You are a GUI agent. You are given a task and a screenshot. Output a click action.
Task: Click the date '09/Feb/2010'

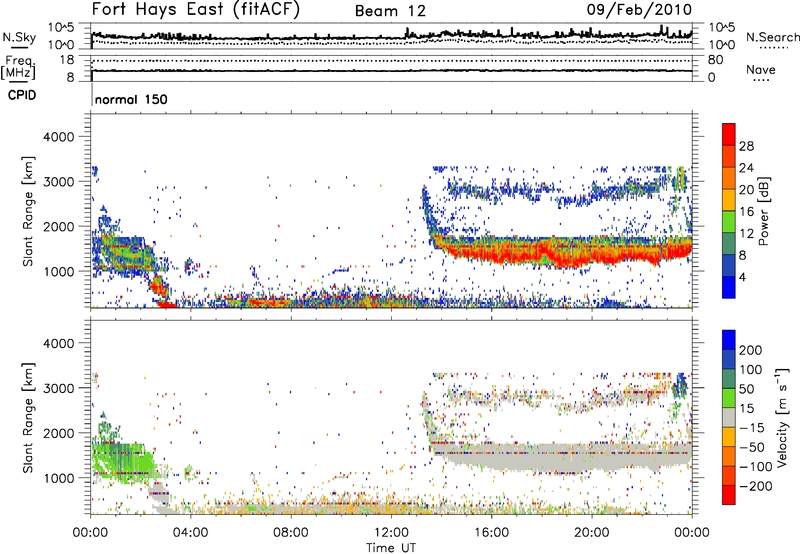point(639,9)
